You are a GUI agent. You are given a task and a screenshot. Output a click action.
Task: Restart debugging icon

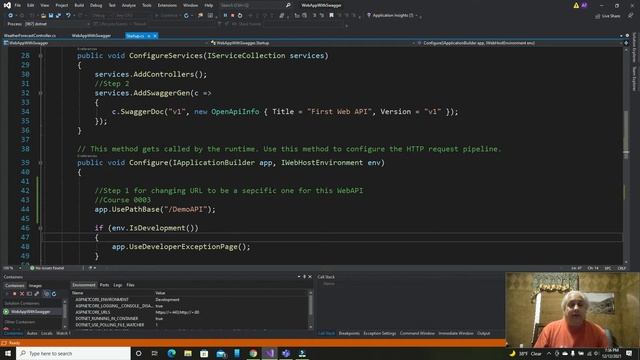click(240, 16)
